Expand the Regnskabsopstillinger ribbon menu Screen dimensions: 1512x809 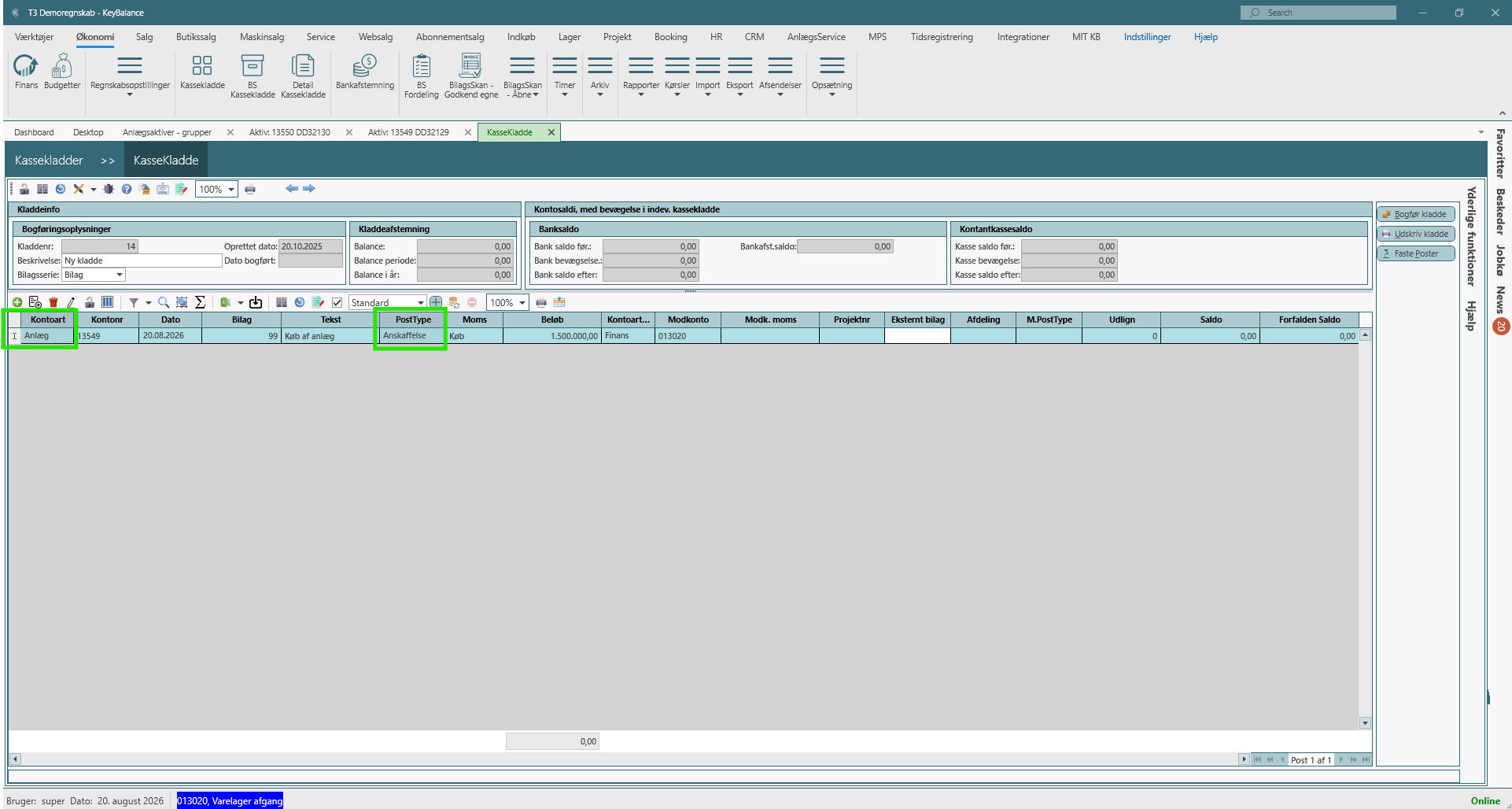[130, 76]
